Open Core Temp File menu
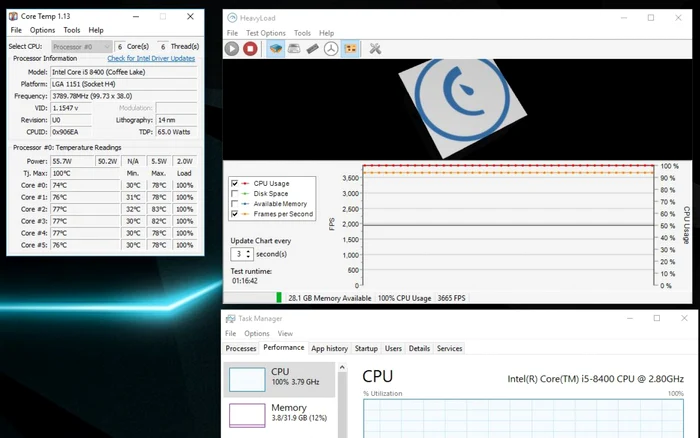700x438 pixels. coord(16,30)
